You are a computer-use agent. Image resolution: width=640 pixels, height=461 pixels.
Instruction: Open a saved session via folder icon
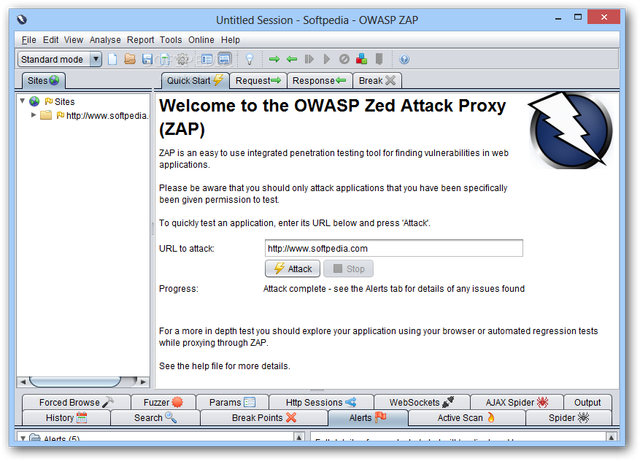tap(130, 60)
